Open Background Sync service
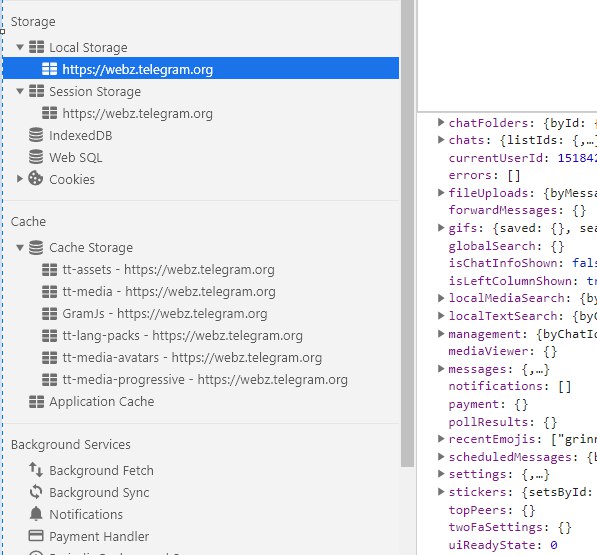 coord(99,493)
